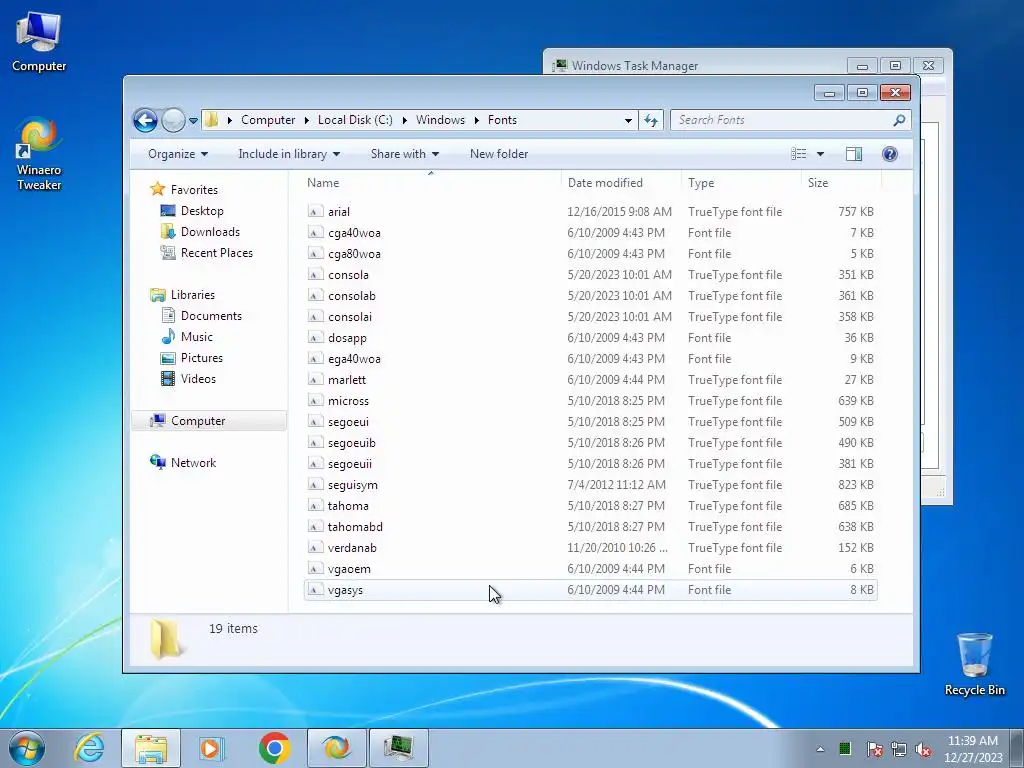Open the address bar history dropdown
The width and height of the screenshot is (1024, 768).
(628, 121)
